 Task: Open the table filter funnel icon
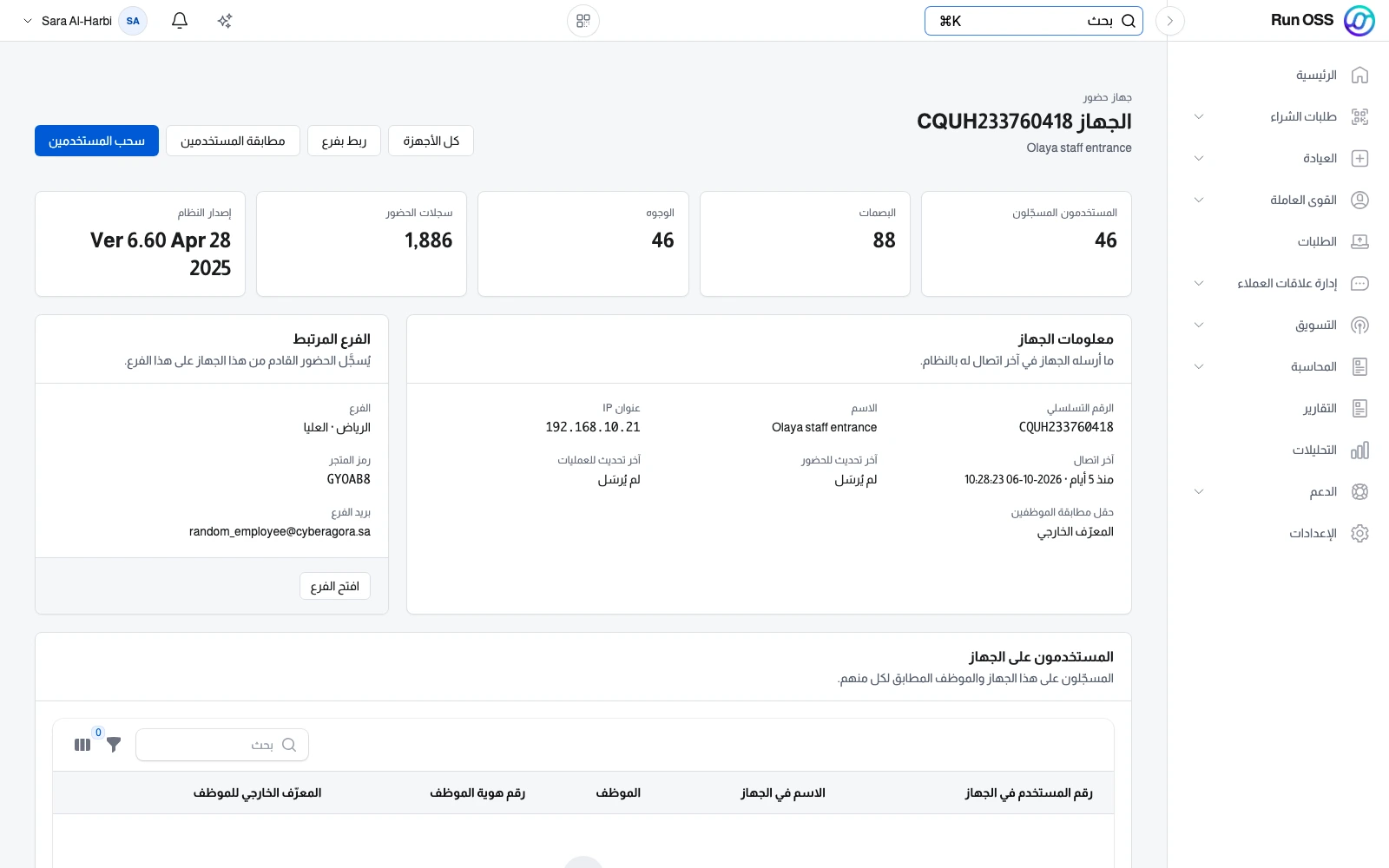click(114, 745)
